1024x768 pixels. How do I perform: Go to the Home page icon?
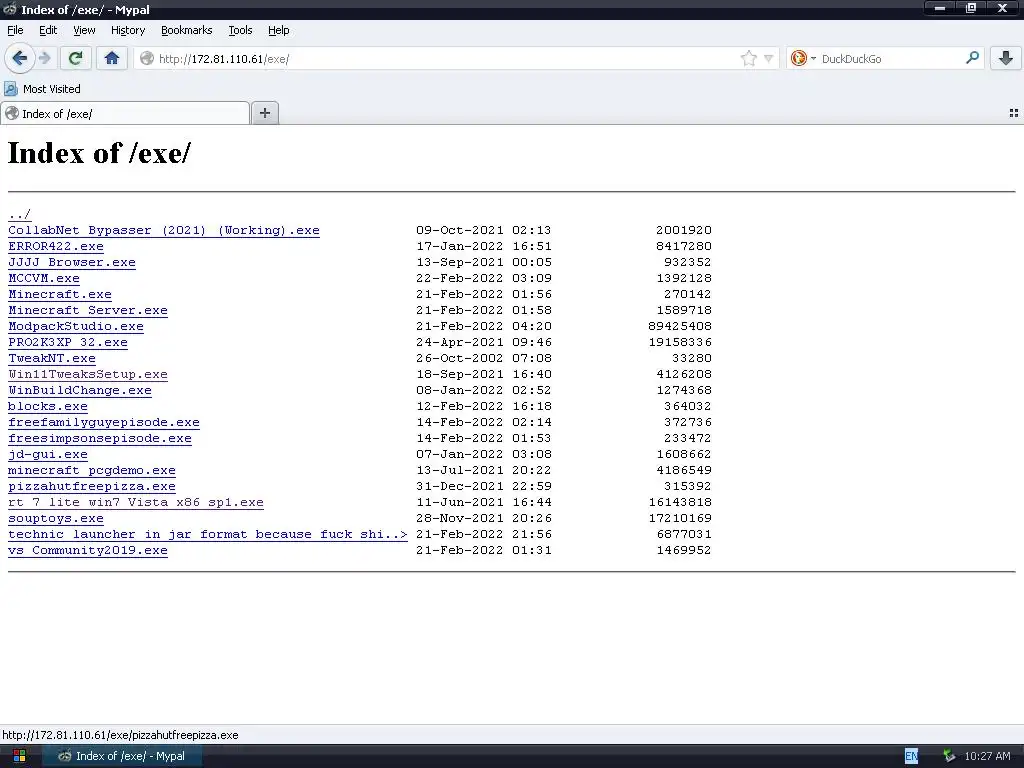[112, 59]
